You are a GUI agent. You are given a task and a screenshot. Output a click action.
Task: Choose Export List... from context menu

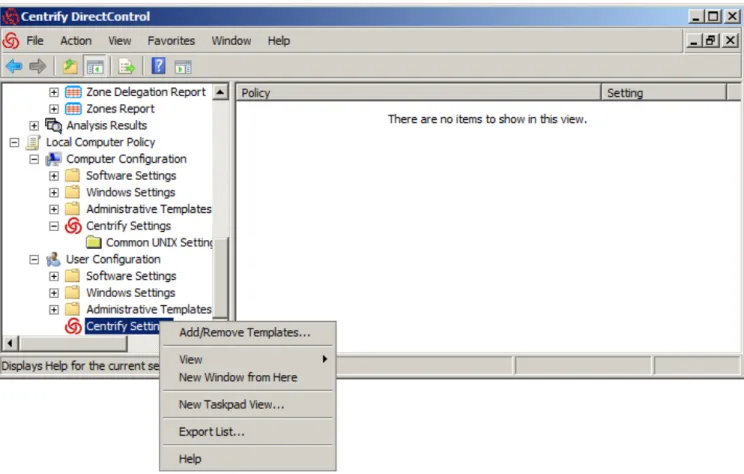pos(248,432)
